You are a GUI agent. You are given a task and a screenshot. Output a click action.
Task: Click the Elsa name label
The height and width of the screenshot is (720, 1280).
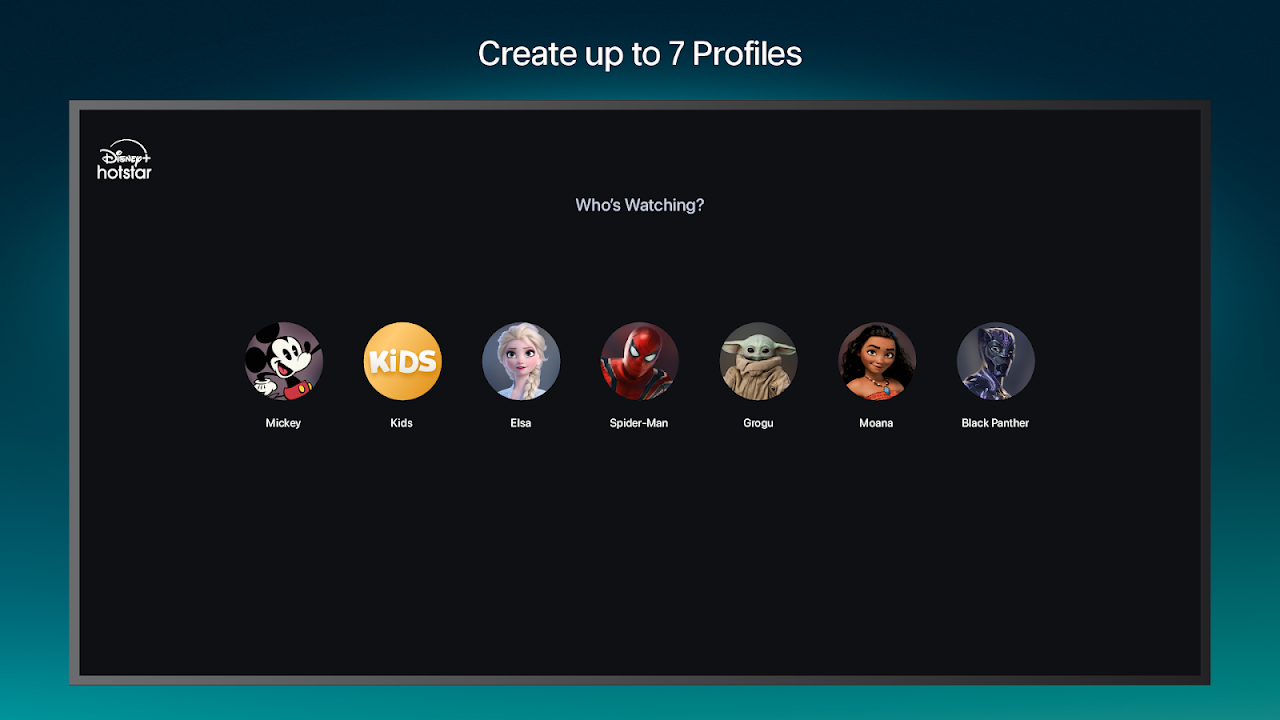[x=521, y=423]
